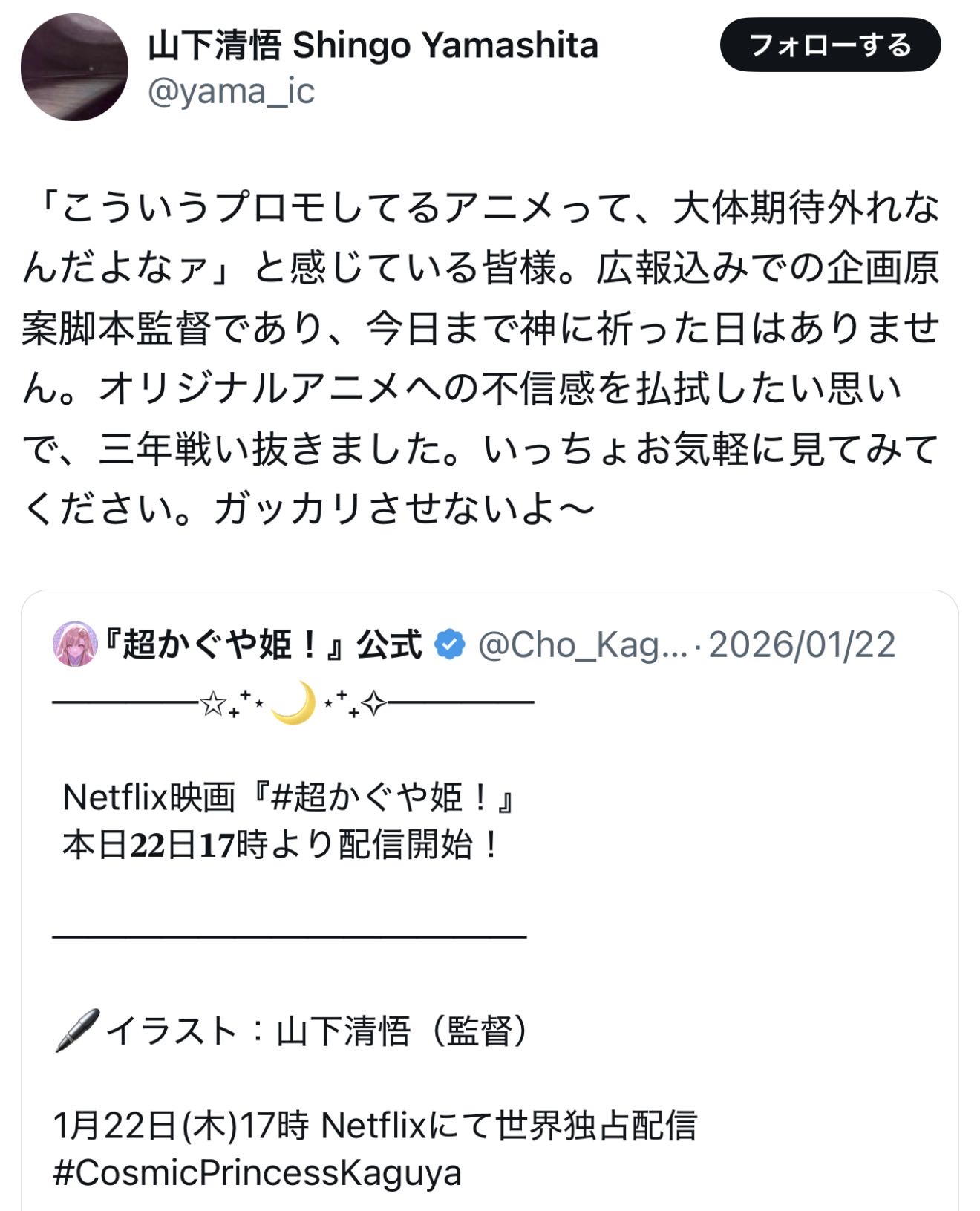Click the Netflix映画 text in quoted post

pos(148,798)
